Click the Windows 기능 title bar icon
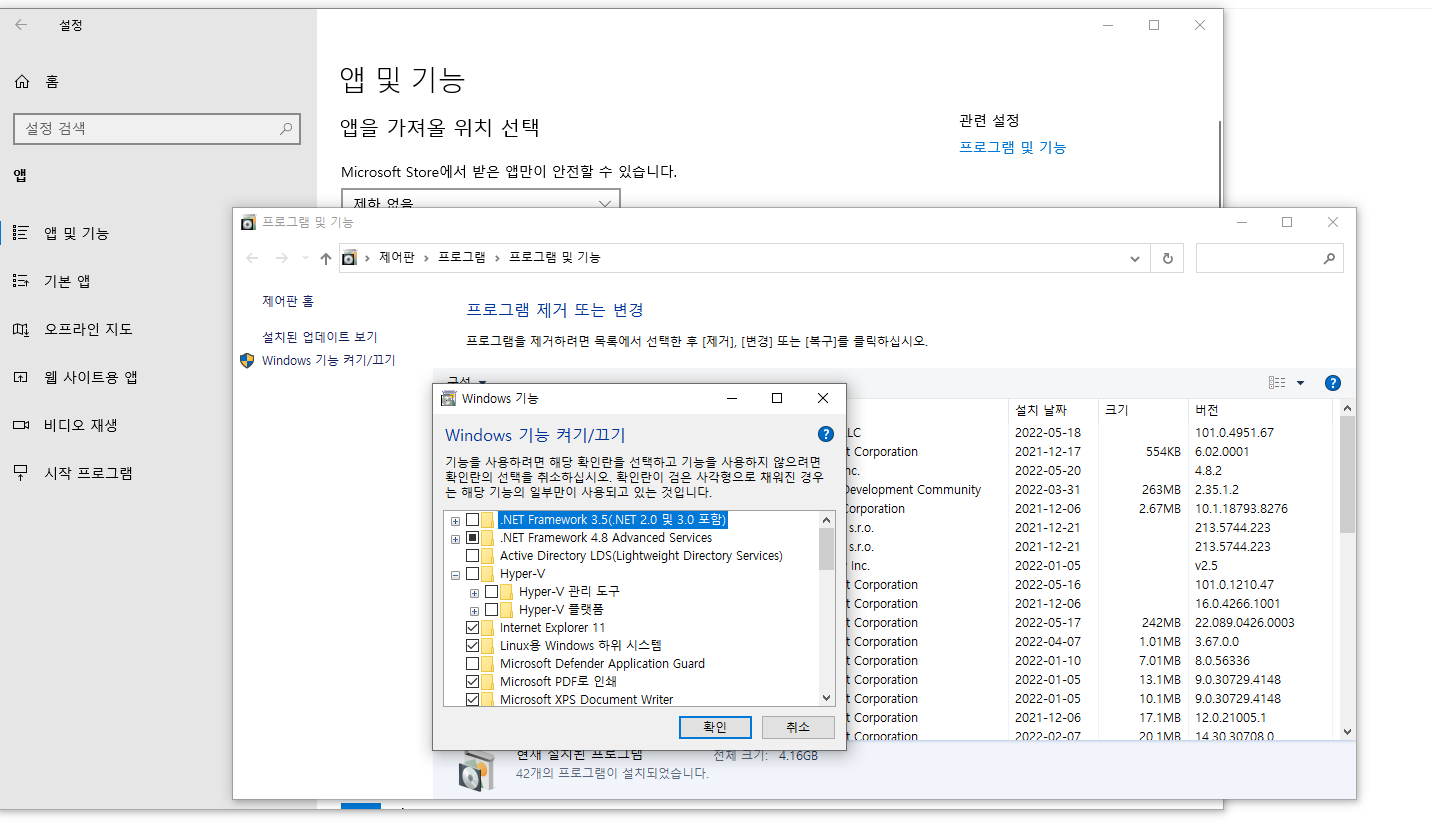Viewport: 1432px width, 827px height. click(449, 398)
